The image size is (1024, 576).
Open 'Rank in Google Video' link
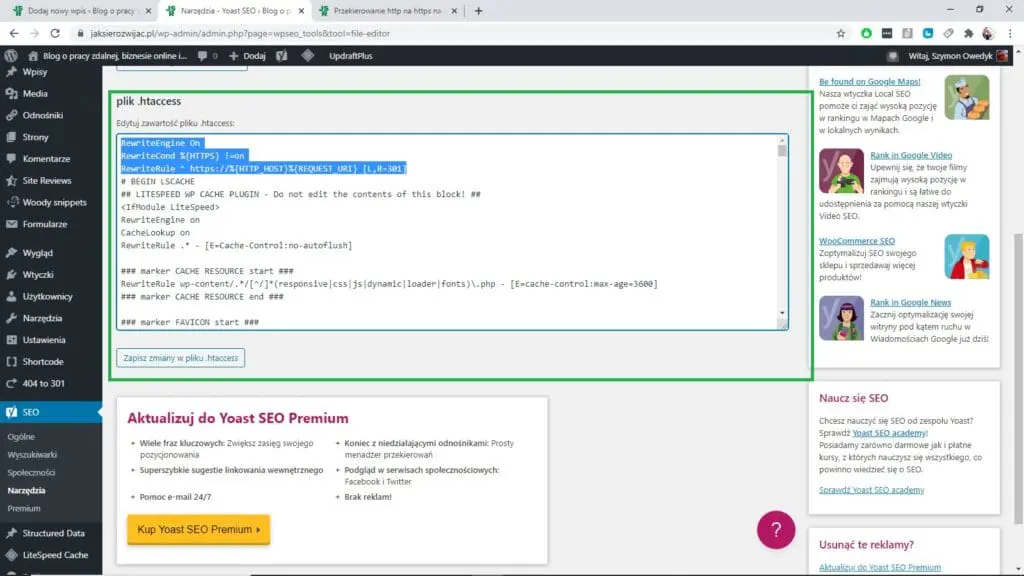point(911,155)
